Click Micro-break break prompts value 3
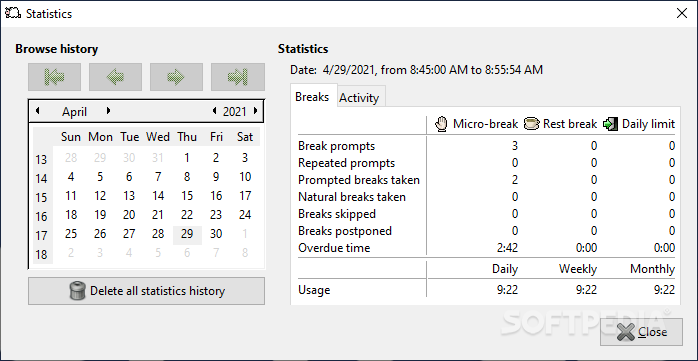This screenshot has height=361, width=698. pyautogui.click(x=515, y=146)
